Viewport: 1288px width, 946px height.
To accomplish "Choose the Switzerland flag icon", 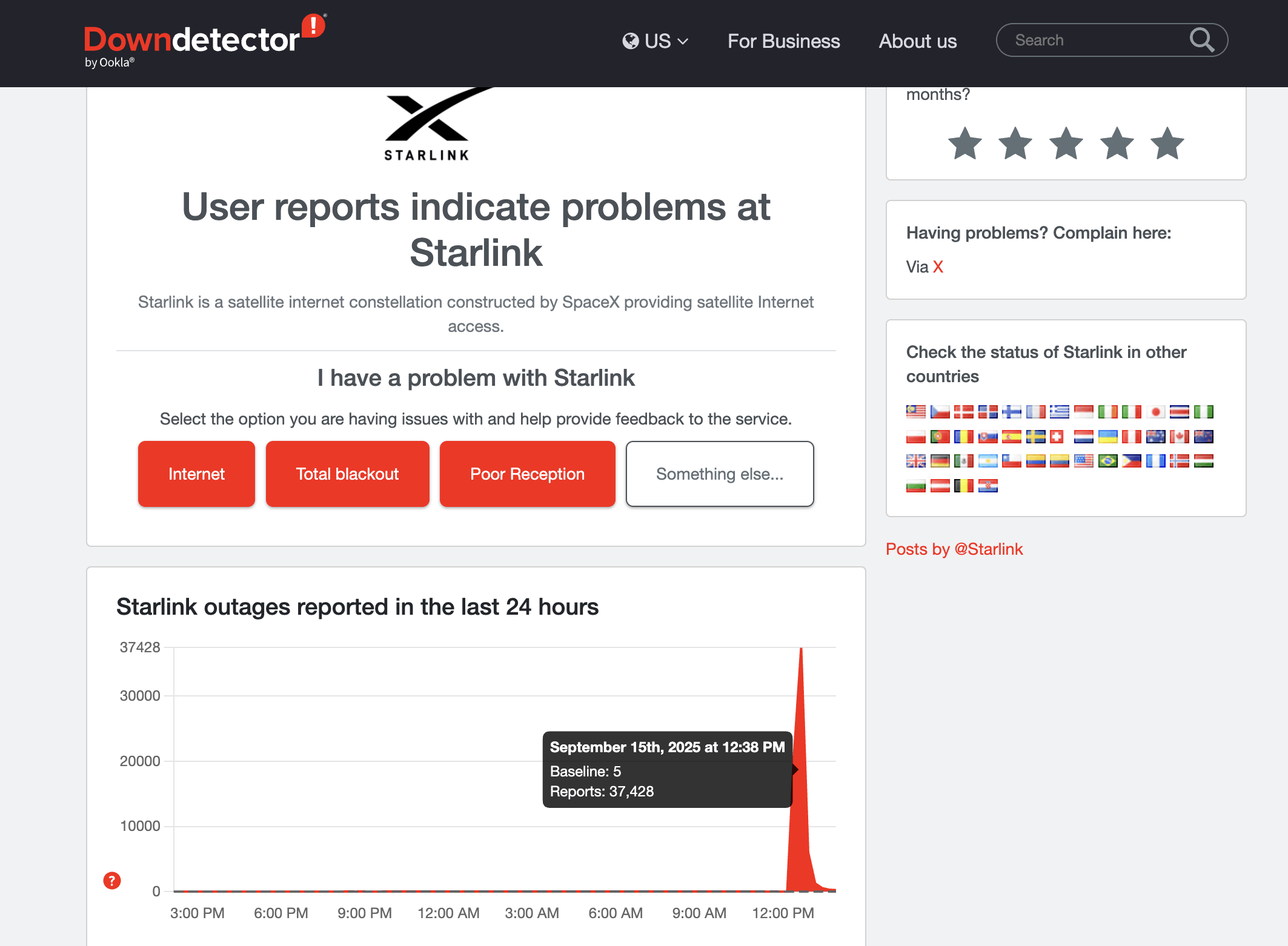I will tap(1057, 437).
